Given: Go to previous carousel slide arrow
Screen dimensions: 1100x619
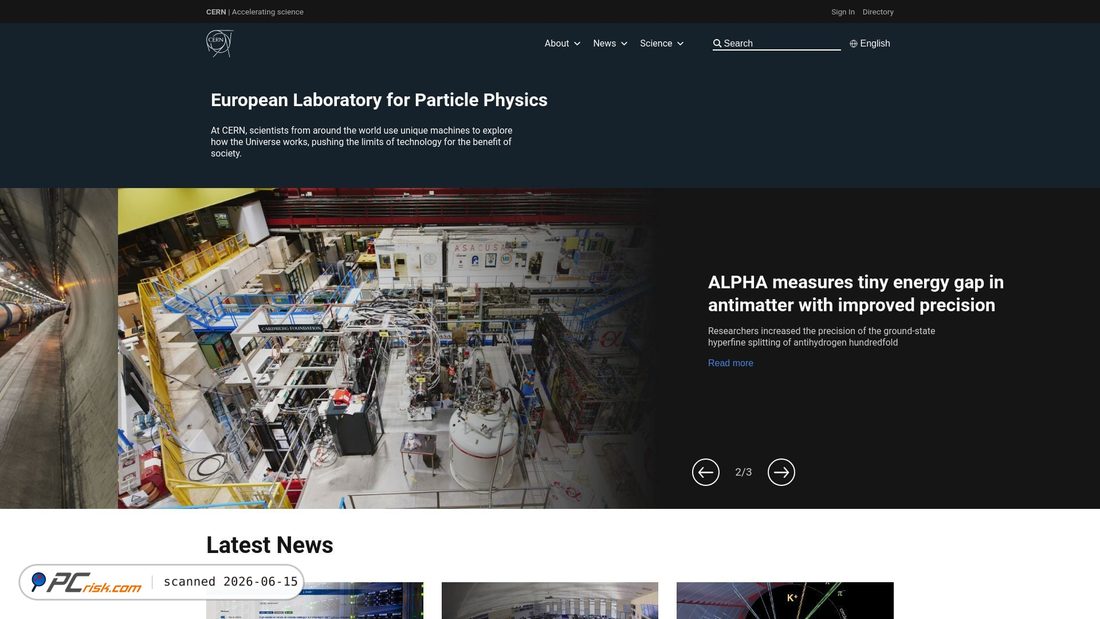Looking at the screenshot, I should pyautogui.click(x=705, y=472).
